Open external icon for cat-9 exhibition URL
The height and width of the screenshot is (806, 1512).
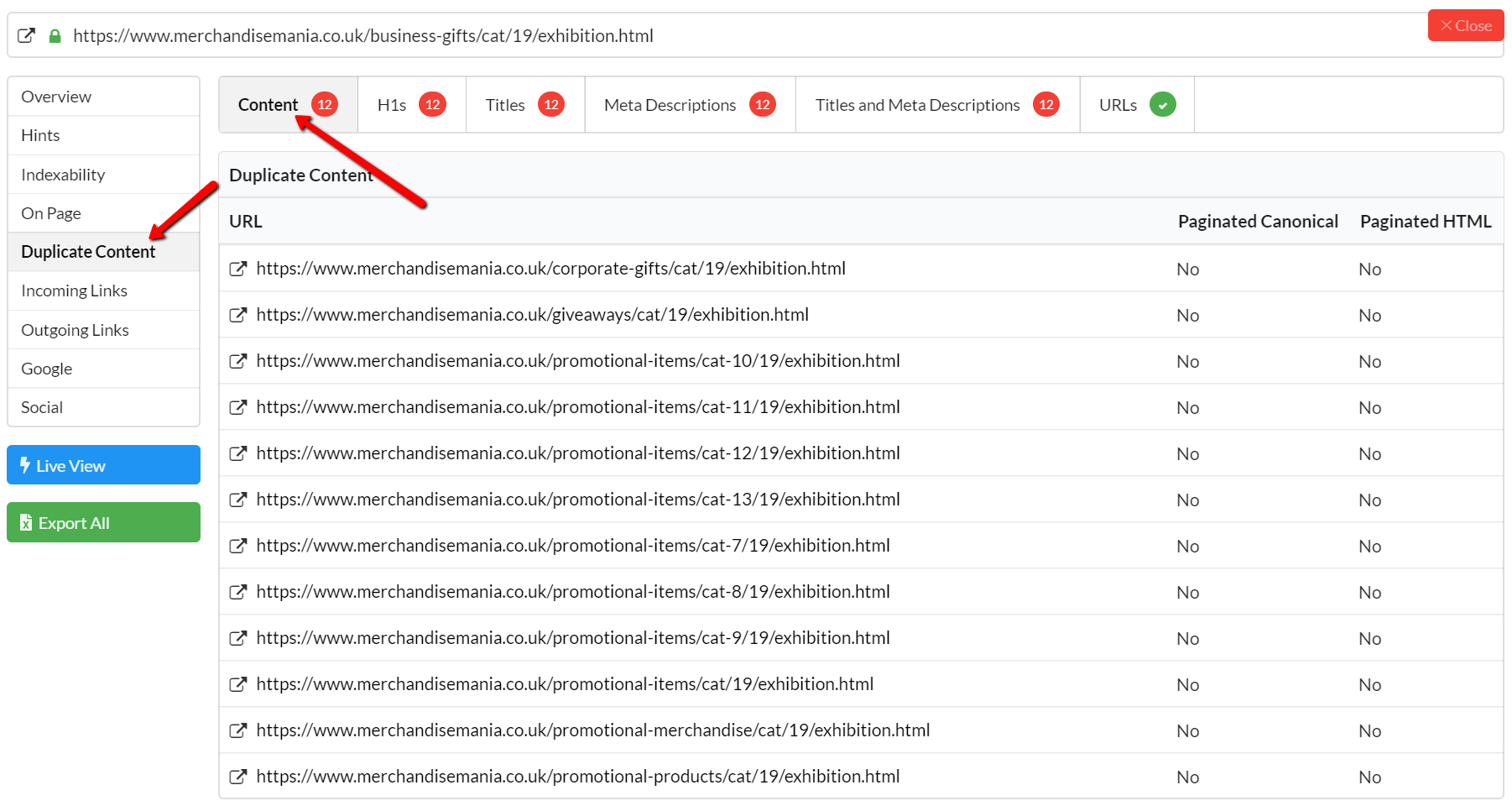click(238, 638)
